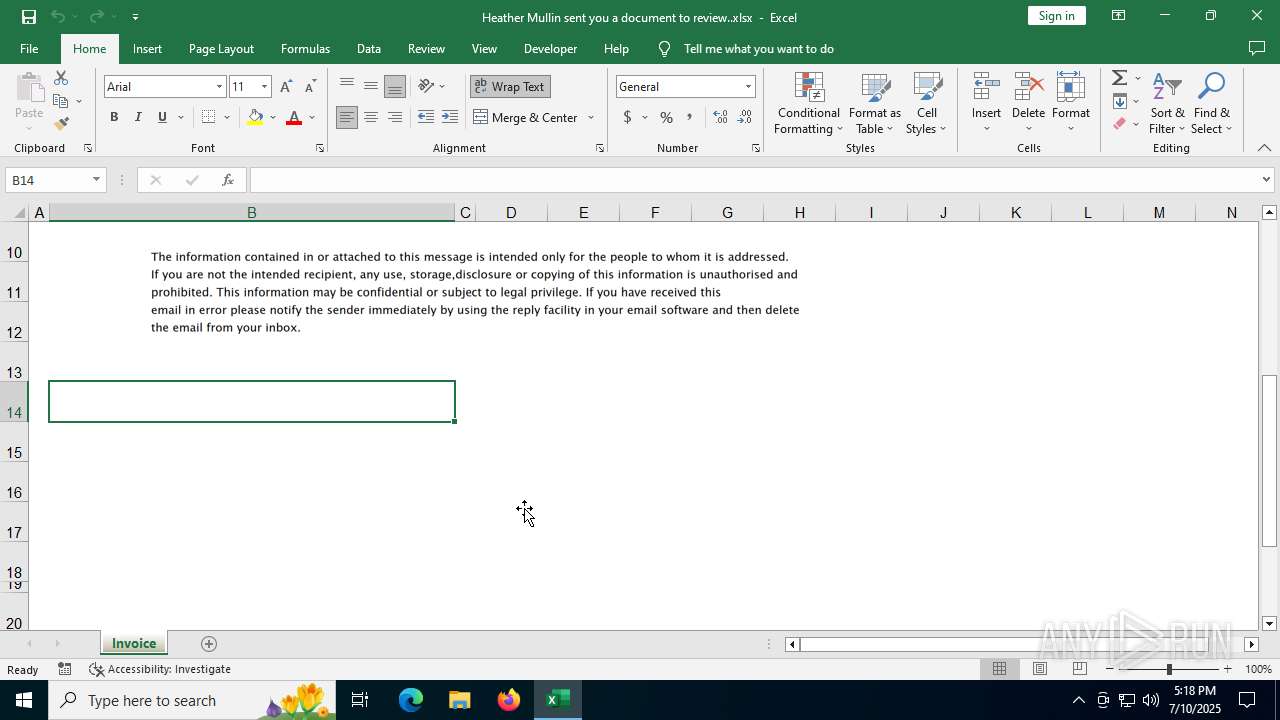Screen dimensions: 1280x720
Task: Switch to Page Break Preview in status bar
Action: click(x=1079, y=669)
